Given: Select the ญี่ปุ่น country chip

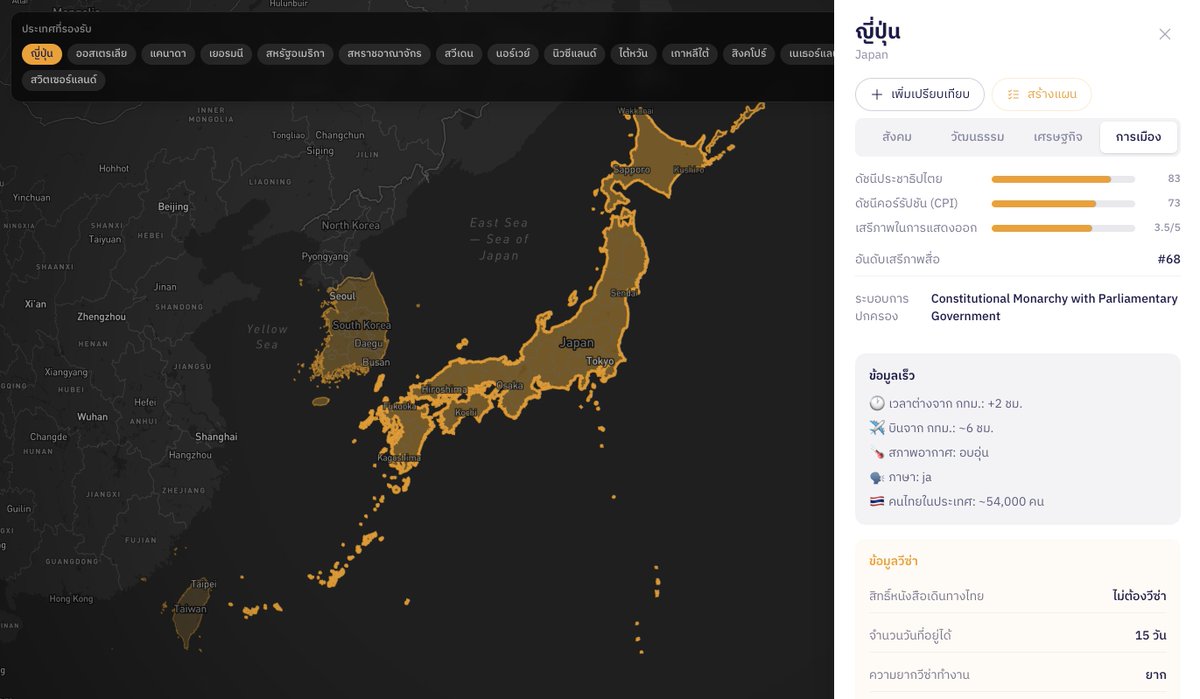Looking at the screenshot, I should (42, 54).
